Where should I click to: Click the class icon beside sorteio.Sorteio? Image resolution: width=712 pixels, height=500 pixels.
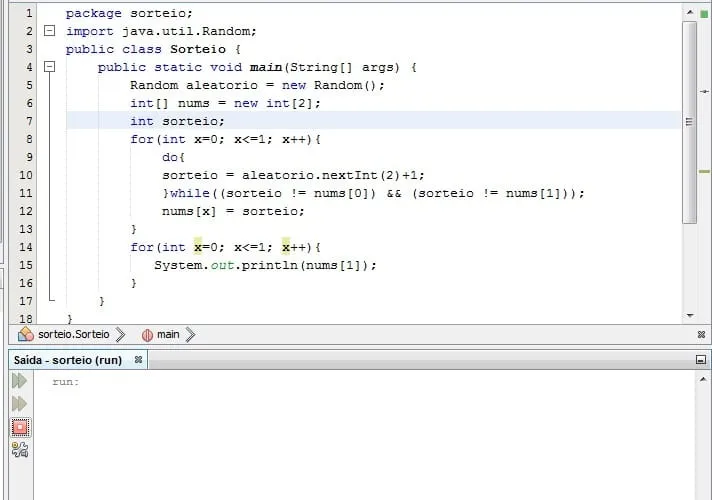coord(26,334)
